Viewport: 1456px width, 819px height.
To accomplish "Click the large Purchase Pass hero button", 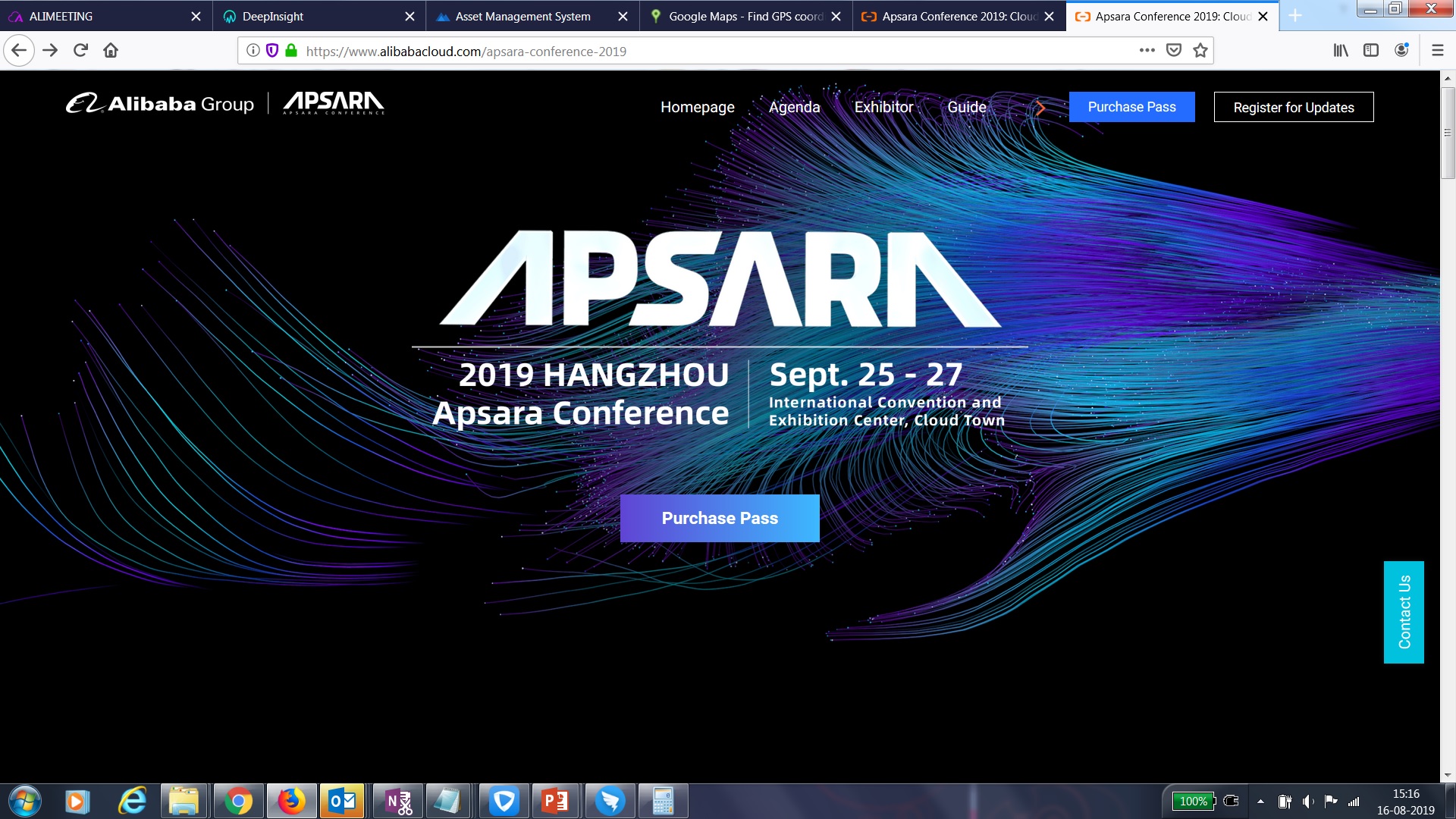I will [x=720, y=518].
